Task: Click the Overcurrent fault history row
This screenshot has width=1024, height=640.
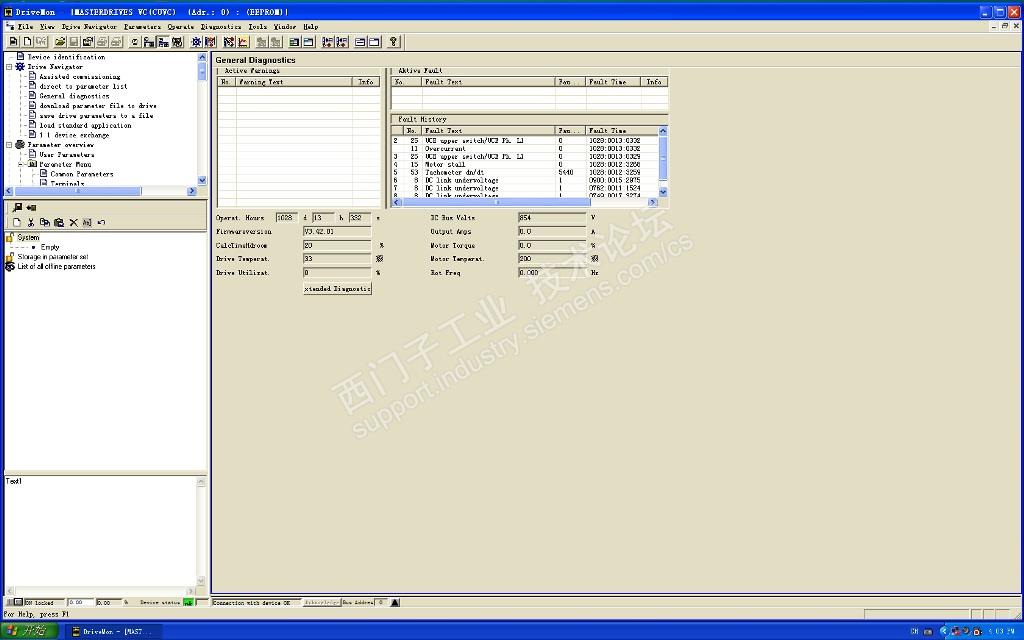Action: tap(524, 149)
